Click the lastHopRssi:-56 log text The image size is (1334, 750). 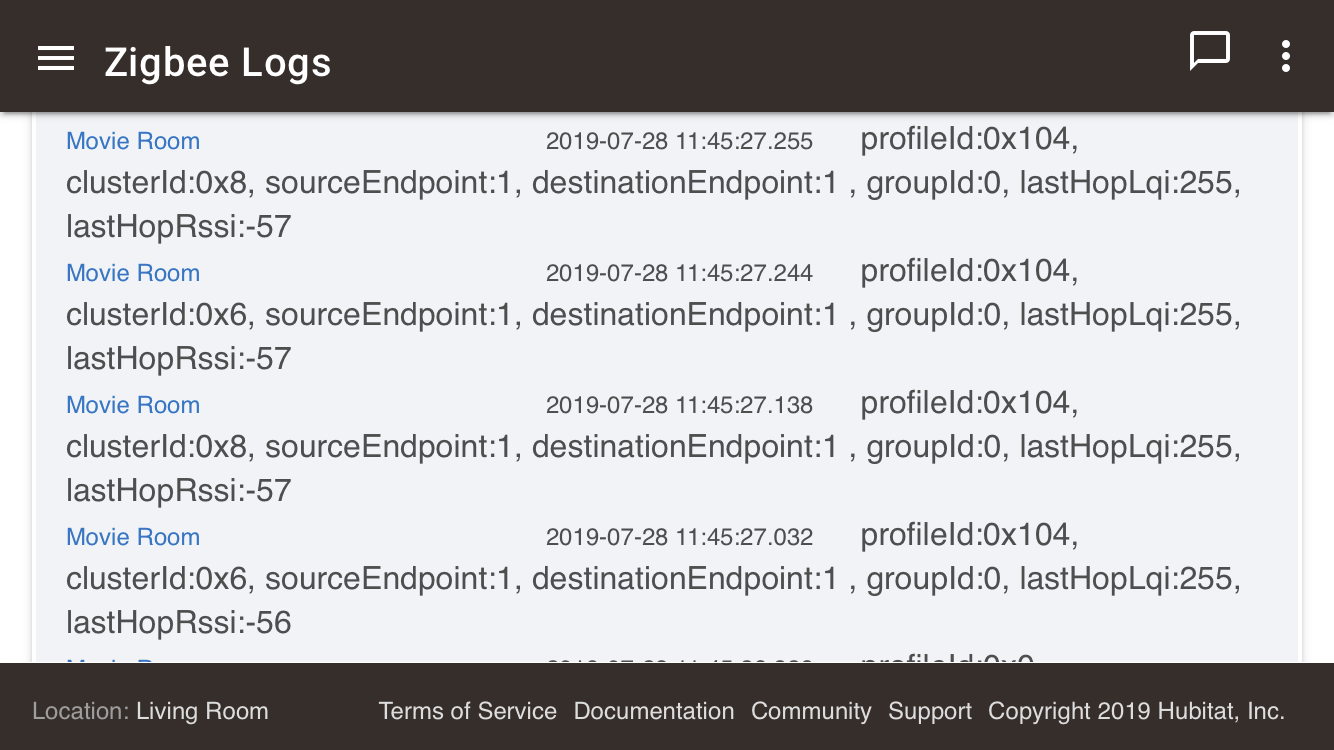click(x=179, y=623)
